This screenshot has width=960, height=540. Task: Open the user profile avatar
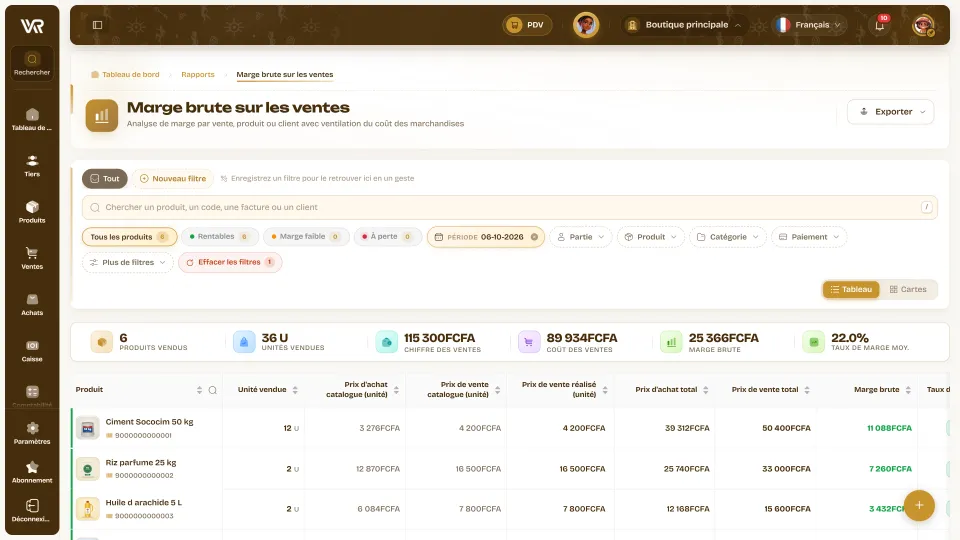click(x=923, y=25)
